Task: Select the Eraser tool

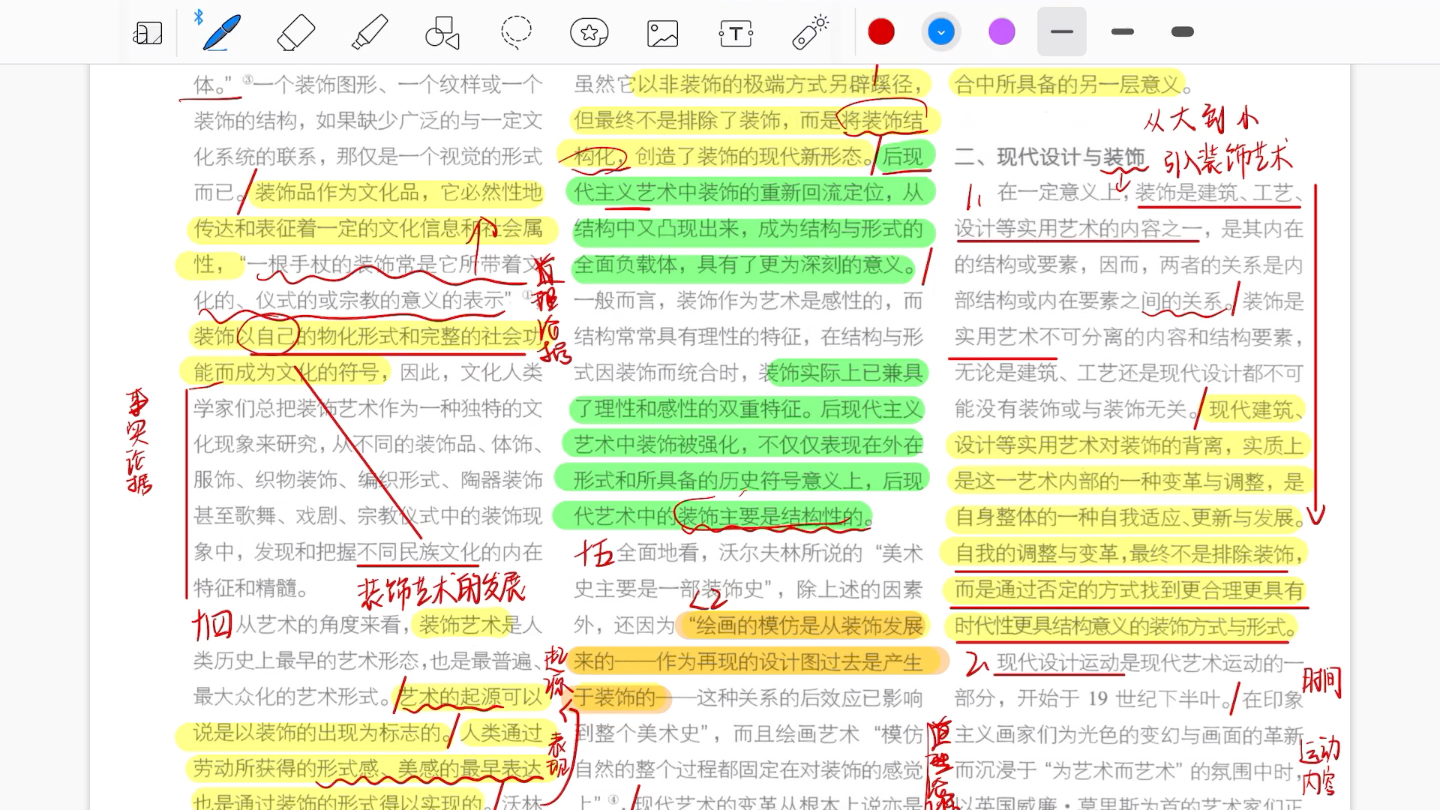Action: coord(296,33)
